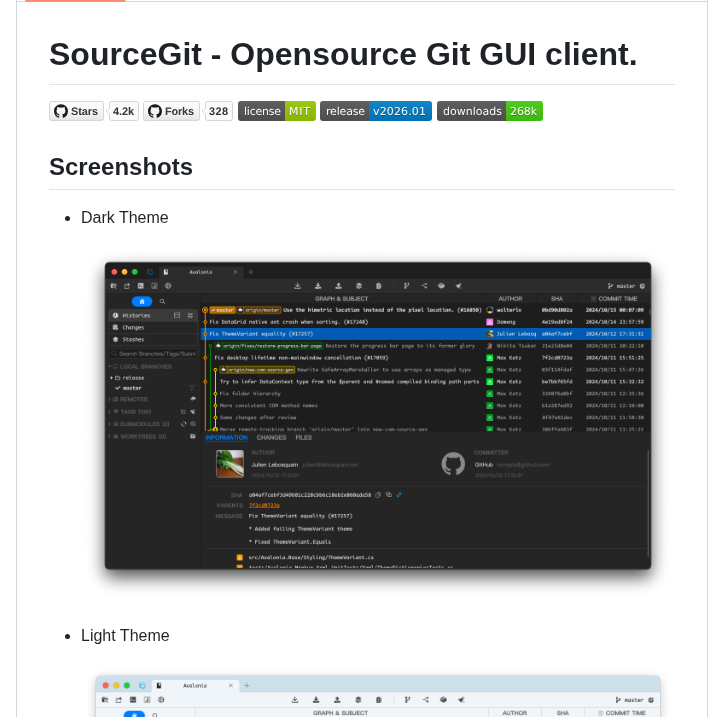Click Push icon in light theme toolbar
The width and height of the screenshot is (724, 717).
337,700
